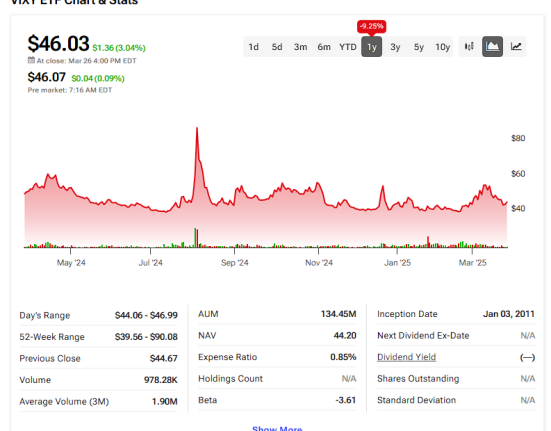Click the Sep '24 axis label
This screenshot has width=551, height=431.
(x=234, y=263)
